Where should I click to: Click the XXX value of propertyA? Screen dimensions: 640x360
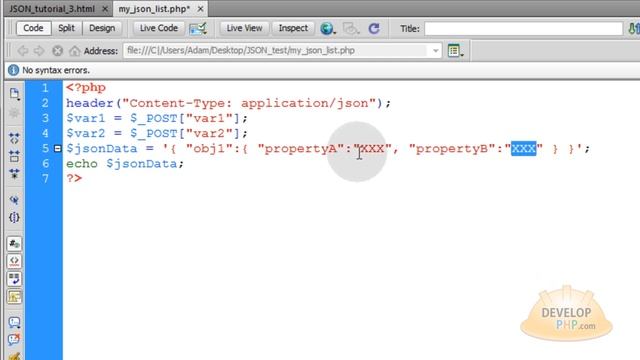coord(373,149)
